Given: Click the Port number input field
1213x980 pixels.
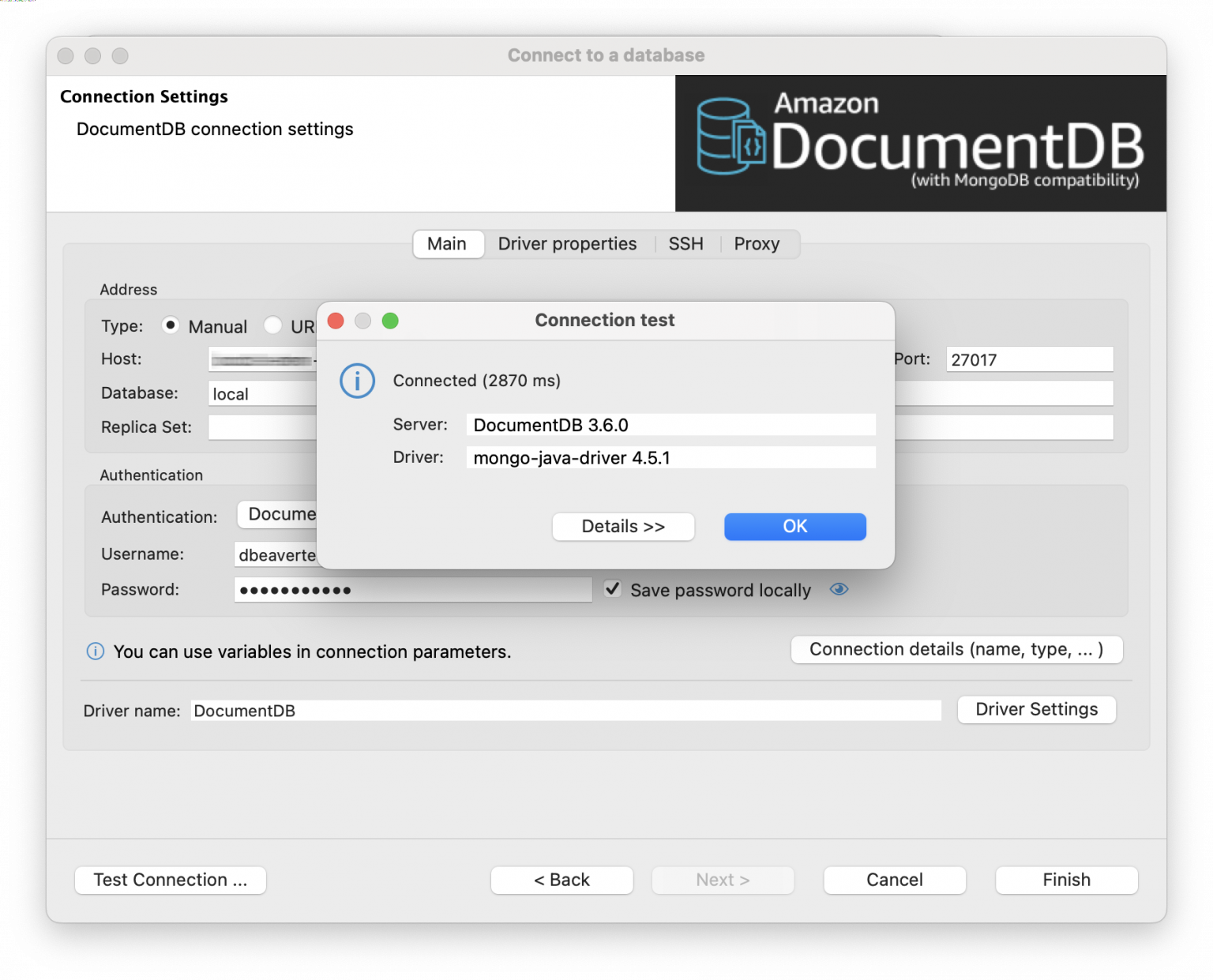Looking at the screenshot, I should 1028,359.
